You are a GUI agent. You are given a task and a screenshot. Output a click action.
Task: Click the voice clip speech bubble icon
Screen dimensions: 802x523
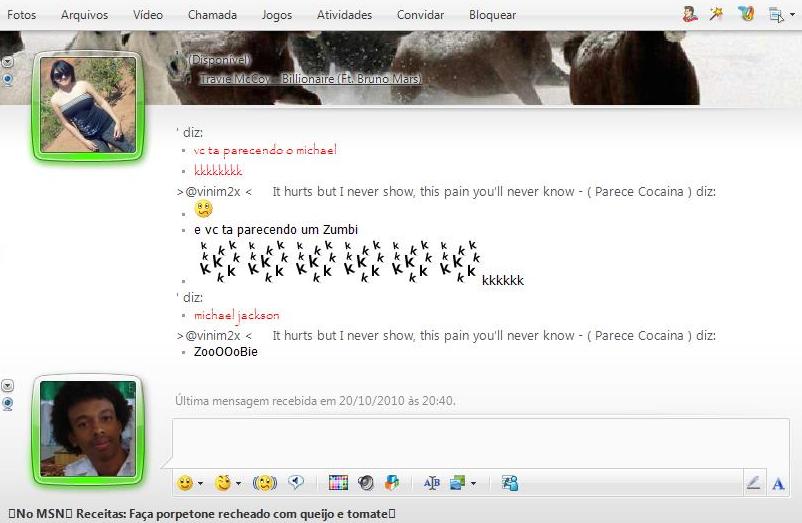point(296,482)
